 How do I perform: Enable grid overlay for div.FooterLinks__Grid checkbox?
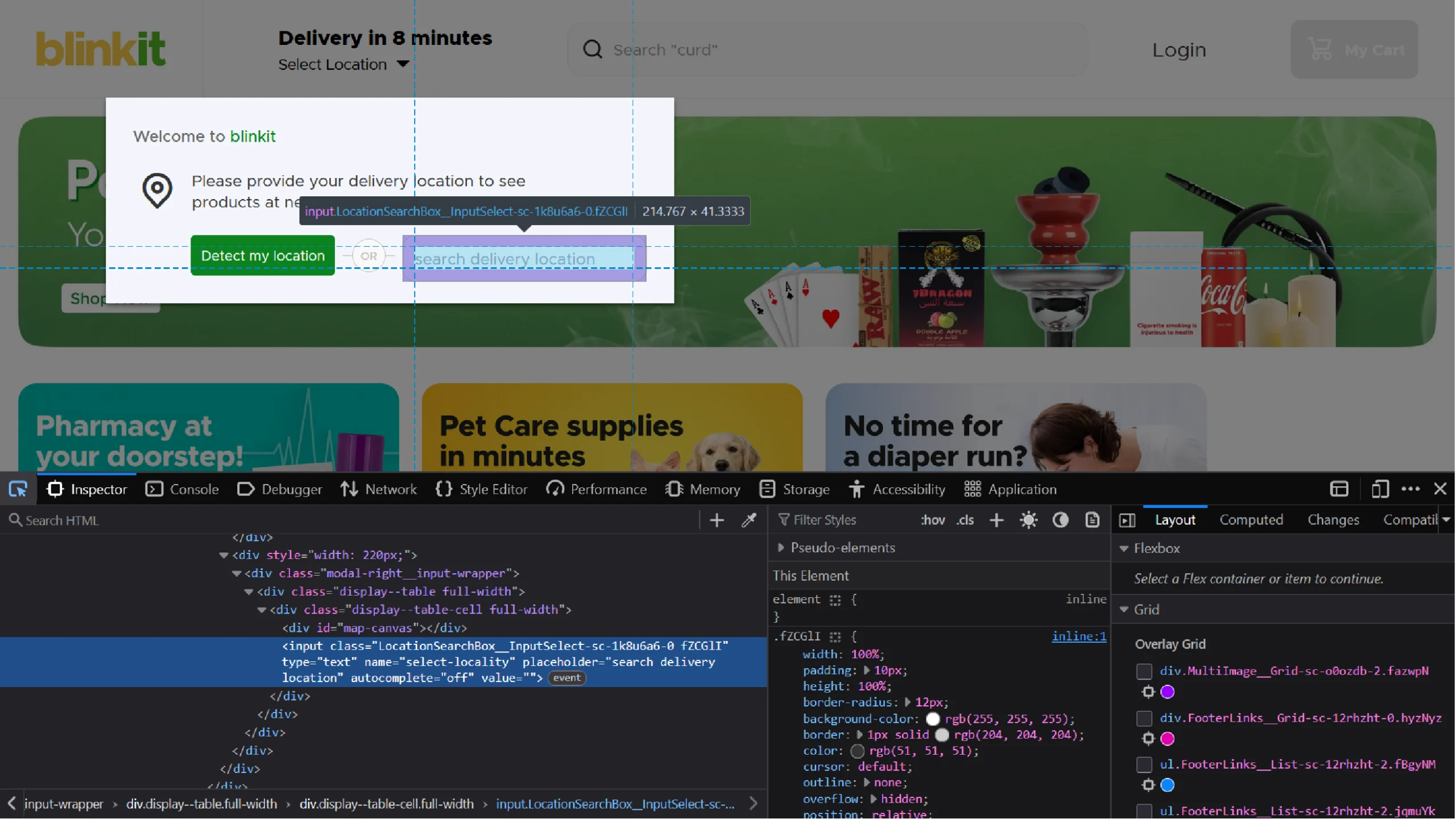tap(1144, 718)
